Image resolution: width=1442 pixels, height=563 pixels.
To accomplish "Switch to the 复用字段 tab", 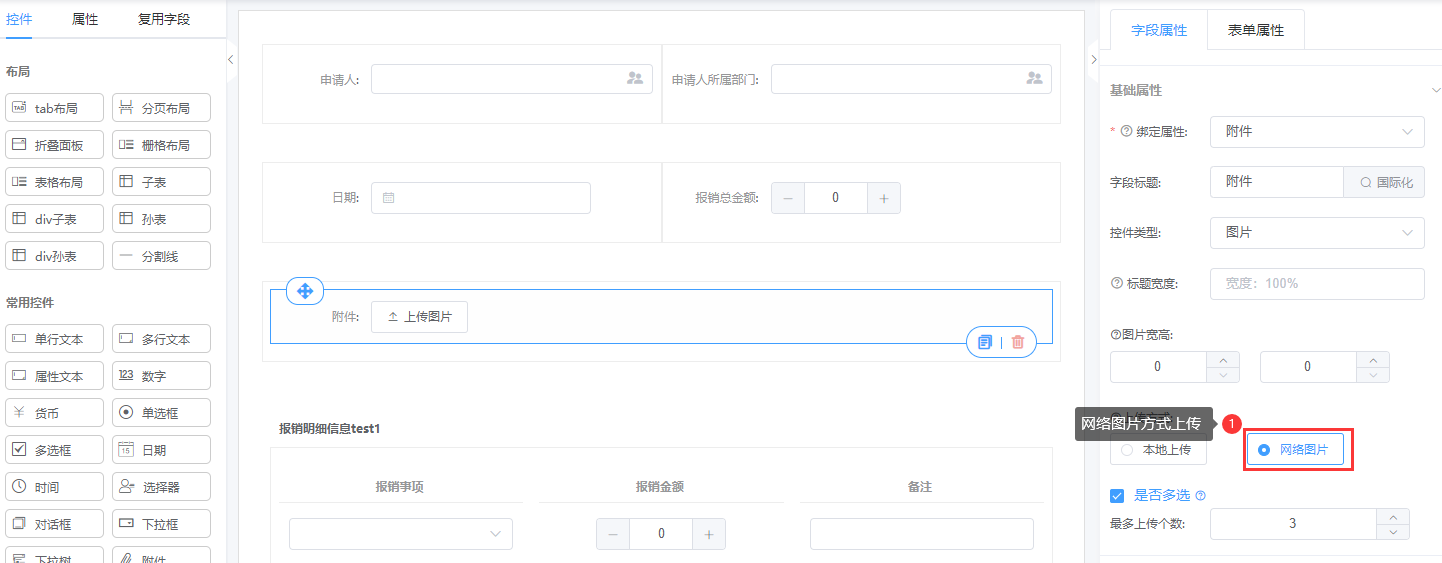I will [x=164, y=19].
